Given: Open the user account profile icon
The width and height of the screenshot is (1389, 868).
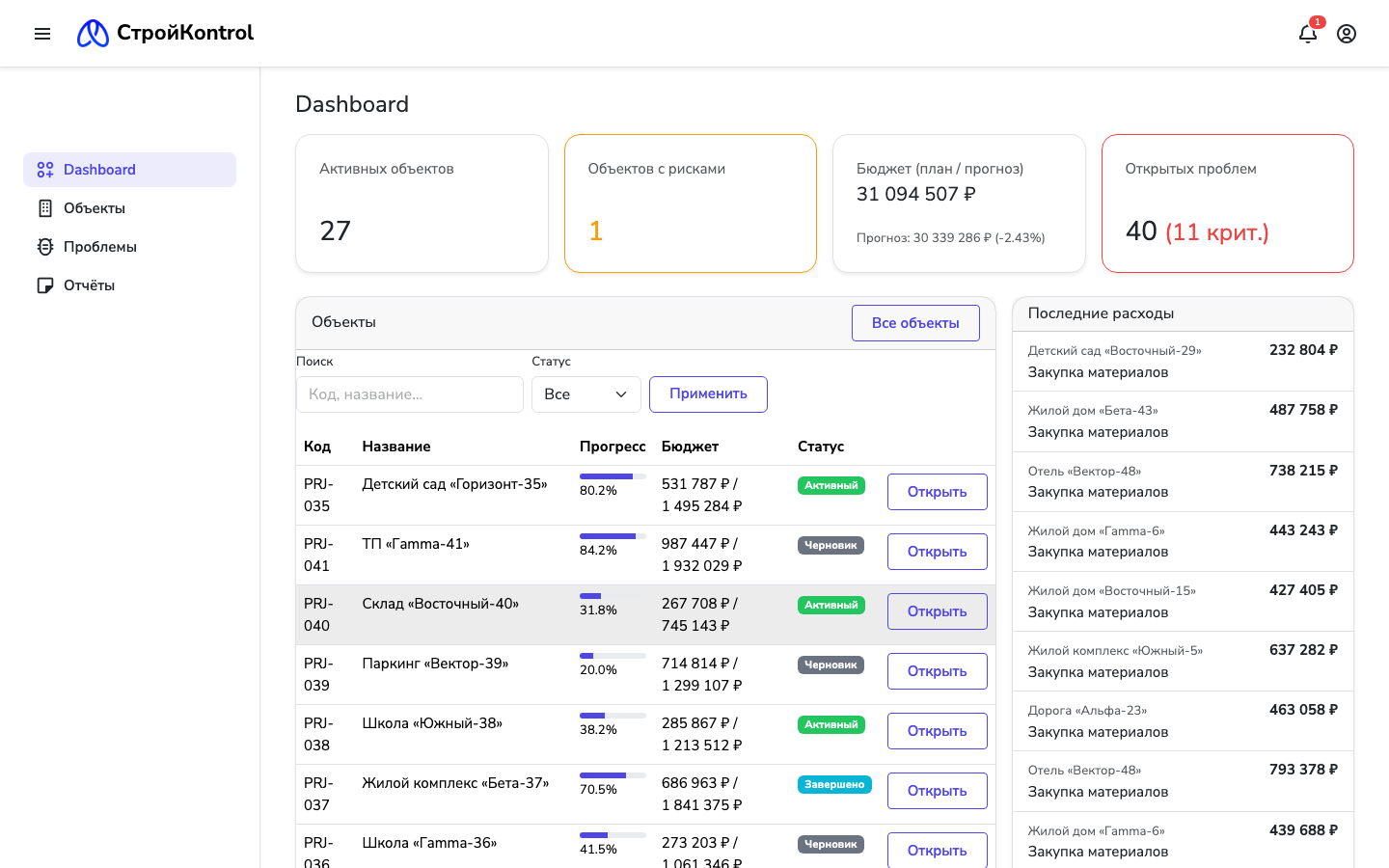Looking at the screenshot, I should [x=1347, y=34].
